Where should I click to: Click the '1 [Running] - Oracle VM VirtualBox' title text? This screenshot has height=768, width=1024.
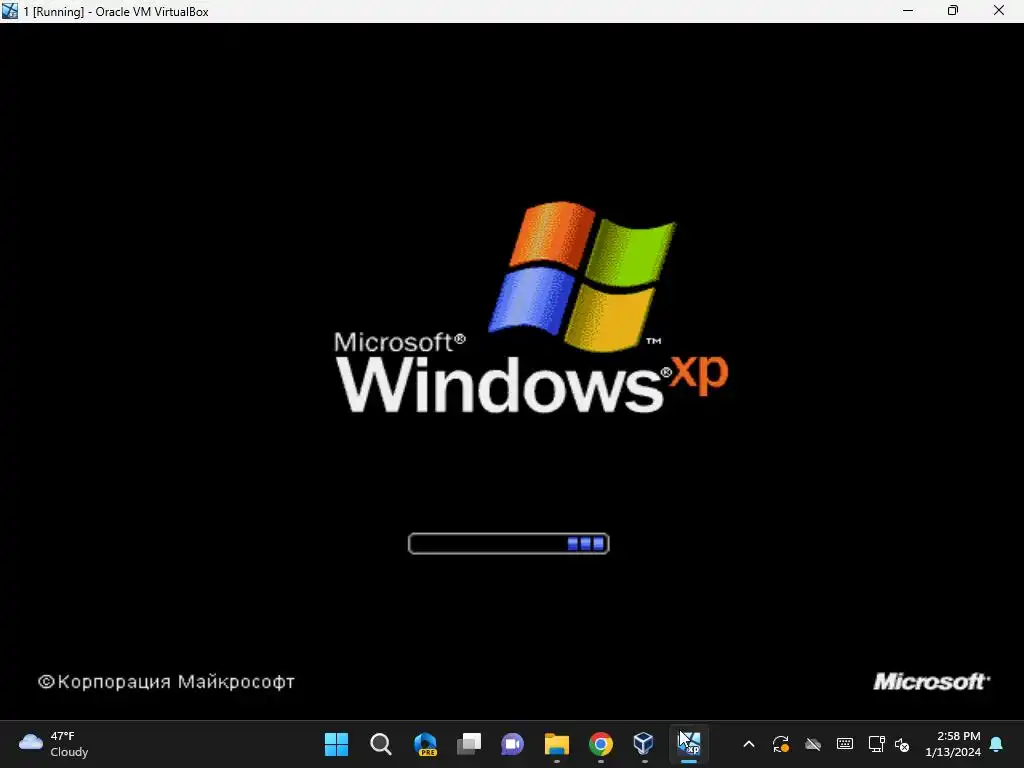(x=116, y=12)
